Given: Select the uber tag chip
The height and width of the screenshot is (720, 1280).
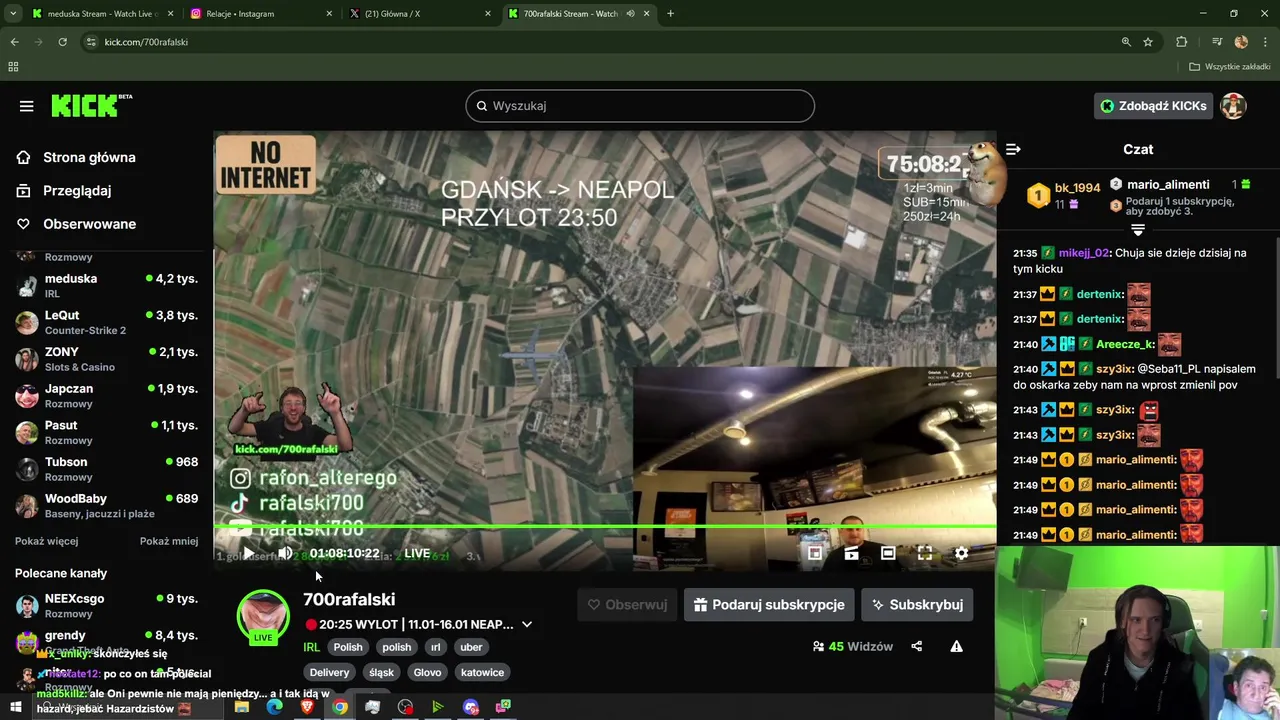Looking at the screenshot, I should [471, 647].
